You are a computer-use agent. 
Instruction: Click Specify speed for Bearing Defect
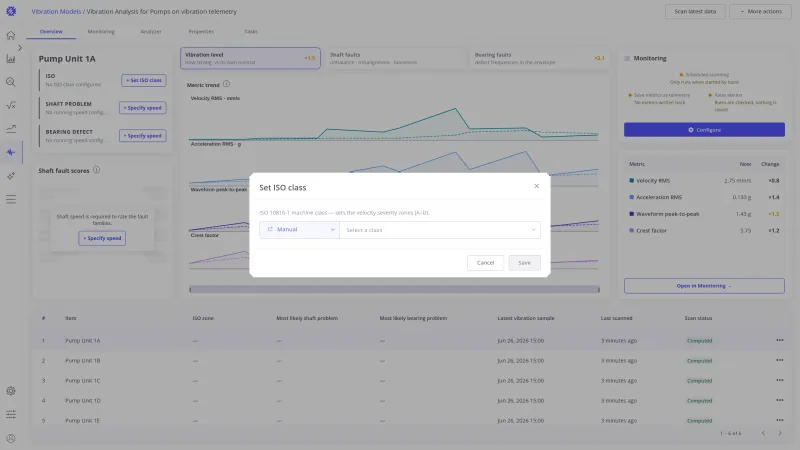tap(143, 136)
